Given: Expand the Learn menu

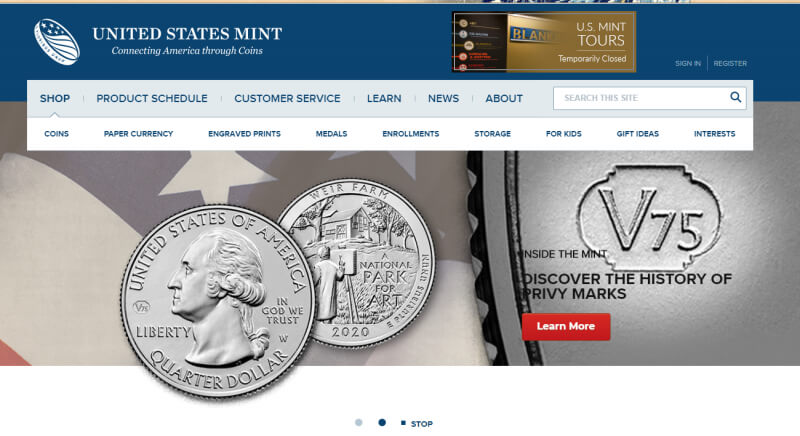Looking at the screenshot, I should pyautogui.click(x=384, y=98).
